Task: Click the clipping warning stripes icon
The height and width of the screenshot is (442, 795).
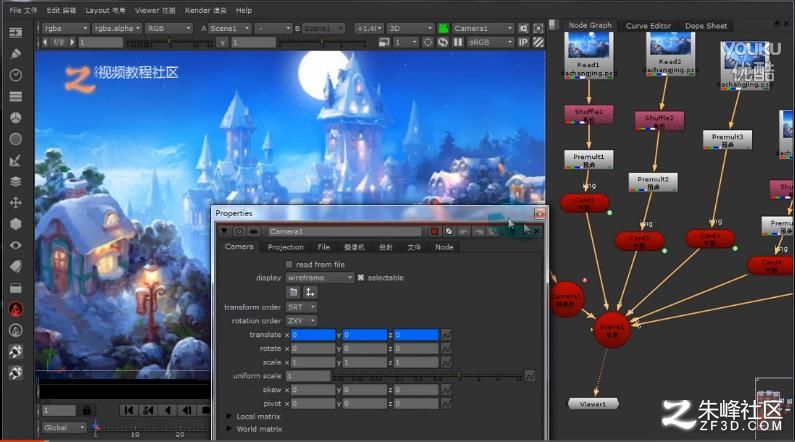Action: click(x=538, y=42)
